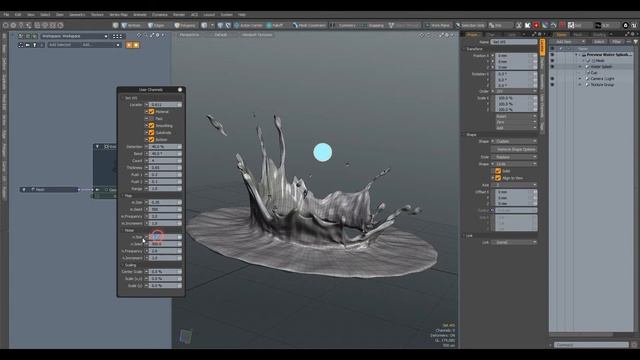Click the gear icon of the schematic viewport
This screenshot has width=640, height=360.
(157, 36)
